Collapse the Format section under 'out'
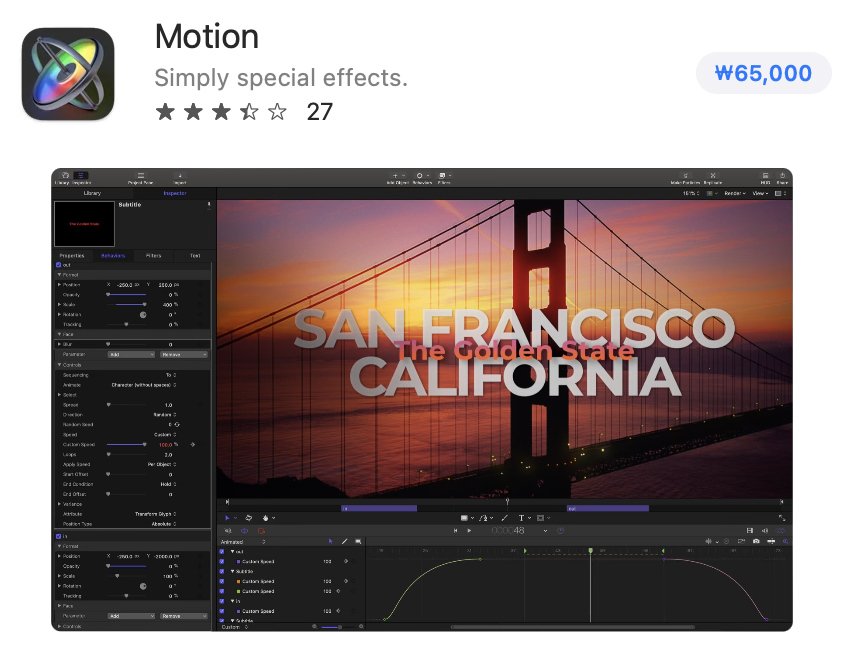The image size is (842, 646). coord(60,274)
